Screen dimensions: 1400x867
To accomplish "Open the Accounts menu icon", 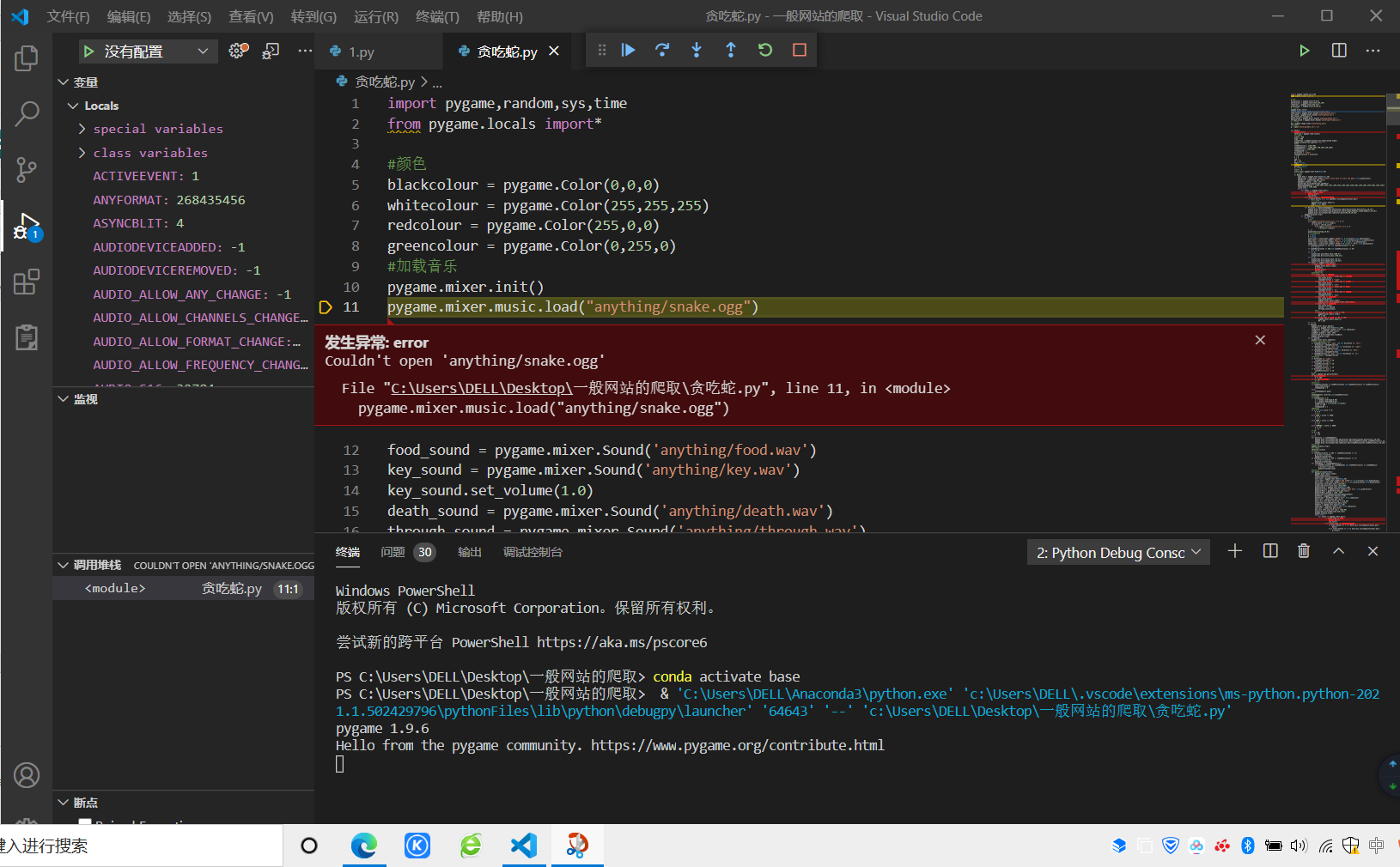I will 27,776.
